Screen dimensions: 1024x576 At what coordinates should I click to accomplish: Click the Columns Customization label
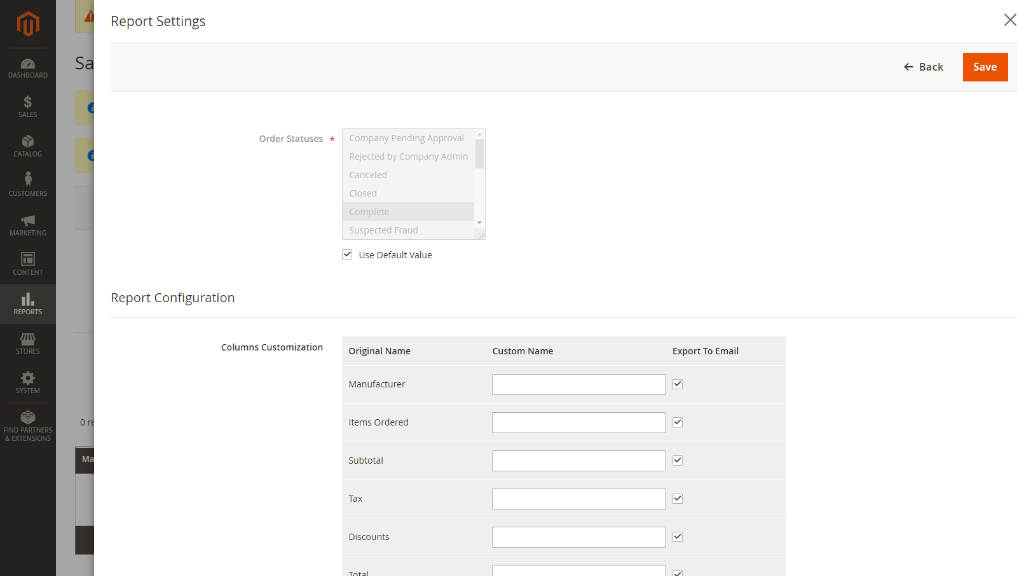click(x=272, y=347)
